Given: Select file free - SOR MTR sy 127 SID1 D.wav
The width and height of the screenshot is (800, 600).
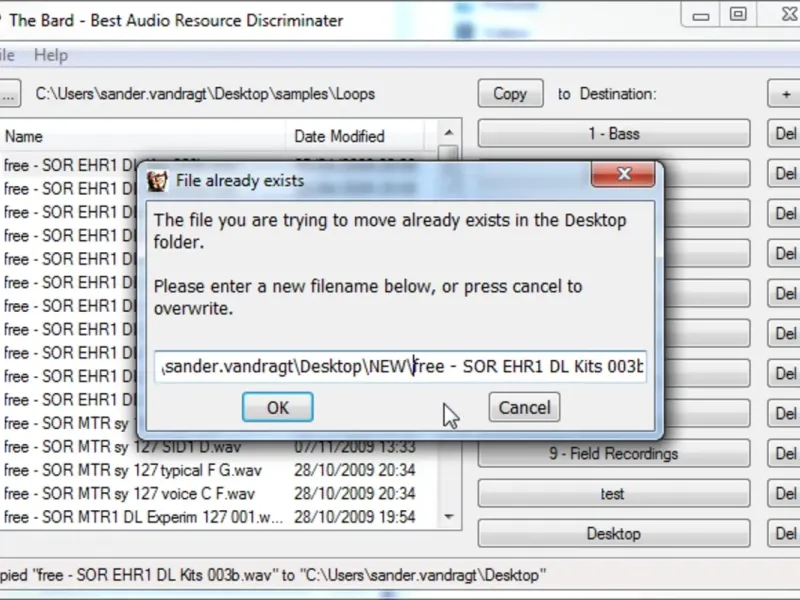Looking at the screenshot, I should 122,447.
